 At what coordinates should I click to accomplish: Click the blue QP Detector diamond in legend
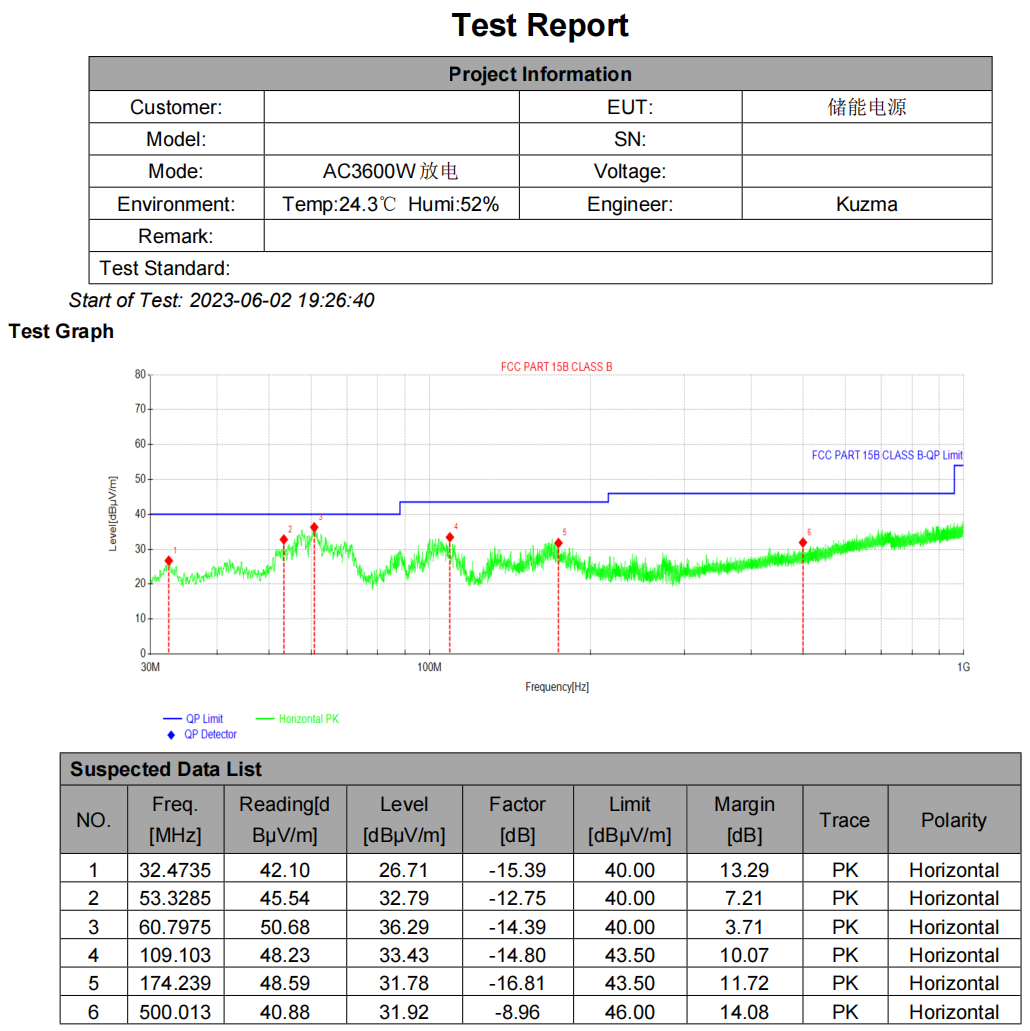(171, 735)
